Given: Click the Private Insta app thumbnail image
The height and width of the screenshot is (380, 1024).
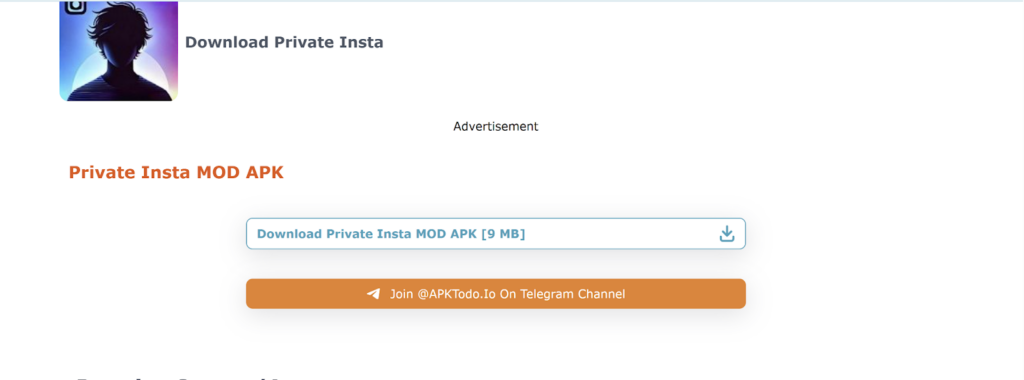Looking at the screenshot, I should (x=119, y=51).
